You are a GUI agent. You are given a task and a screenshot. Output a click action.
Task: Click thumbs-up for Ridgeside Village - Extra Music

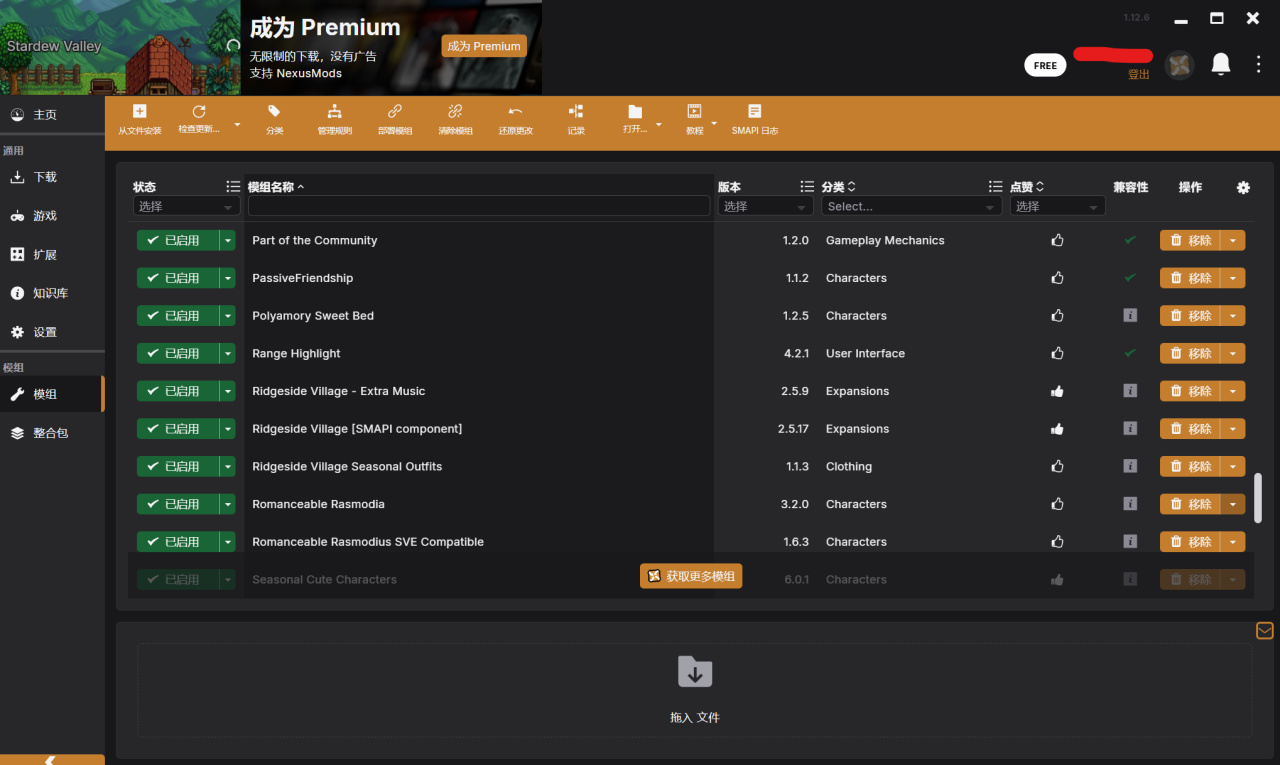[x=1057, y=391]
